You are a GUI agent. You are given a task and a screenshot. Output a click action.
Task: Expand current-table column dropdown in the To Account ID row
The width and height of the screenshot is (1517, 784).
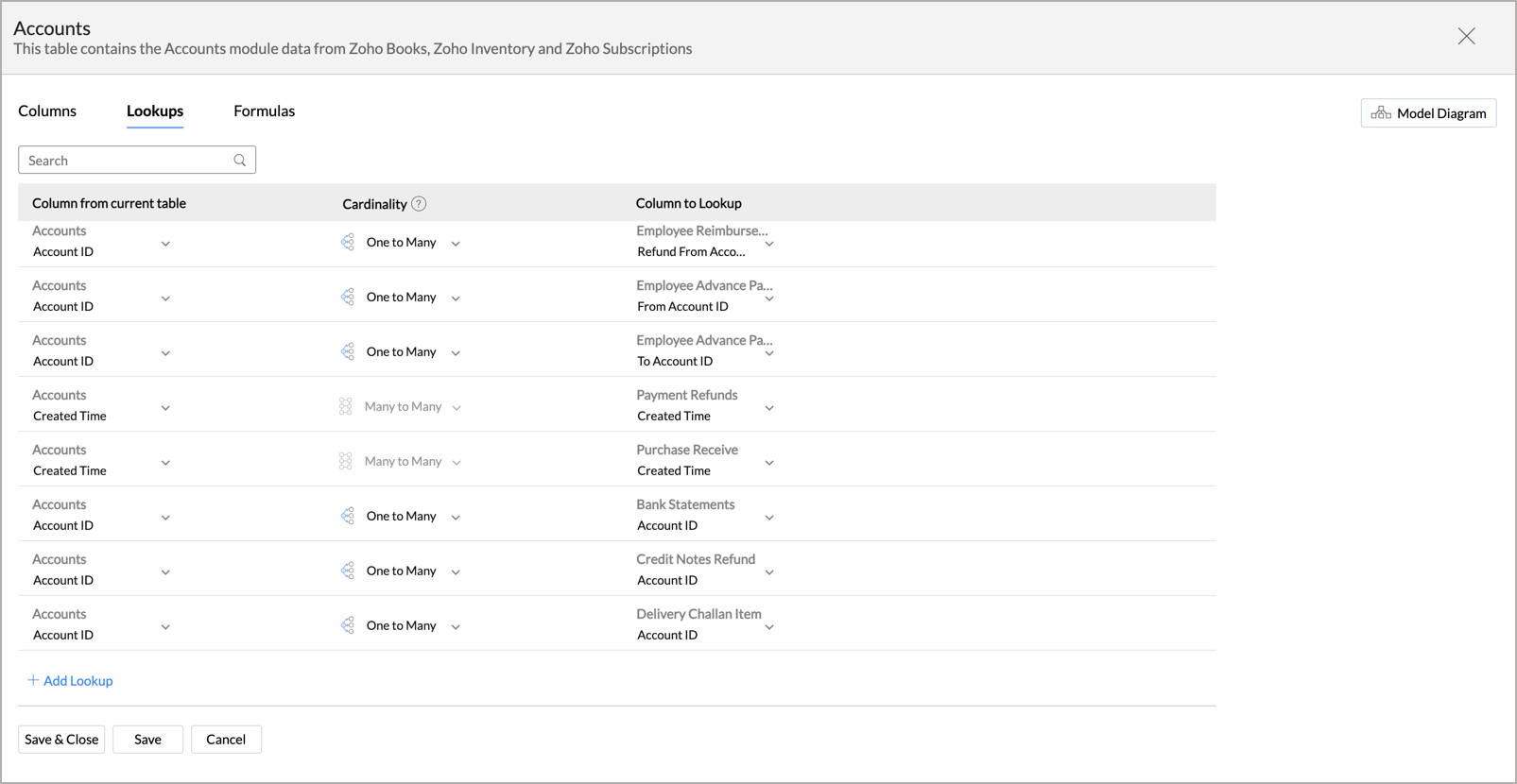tap(165, 353)
